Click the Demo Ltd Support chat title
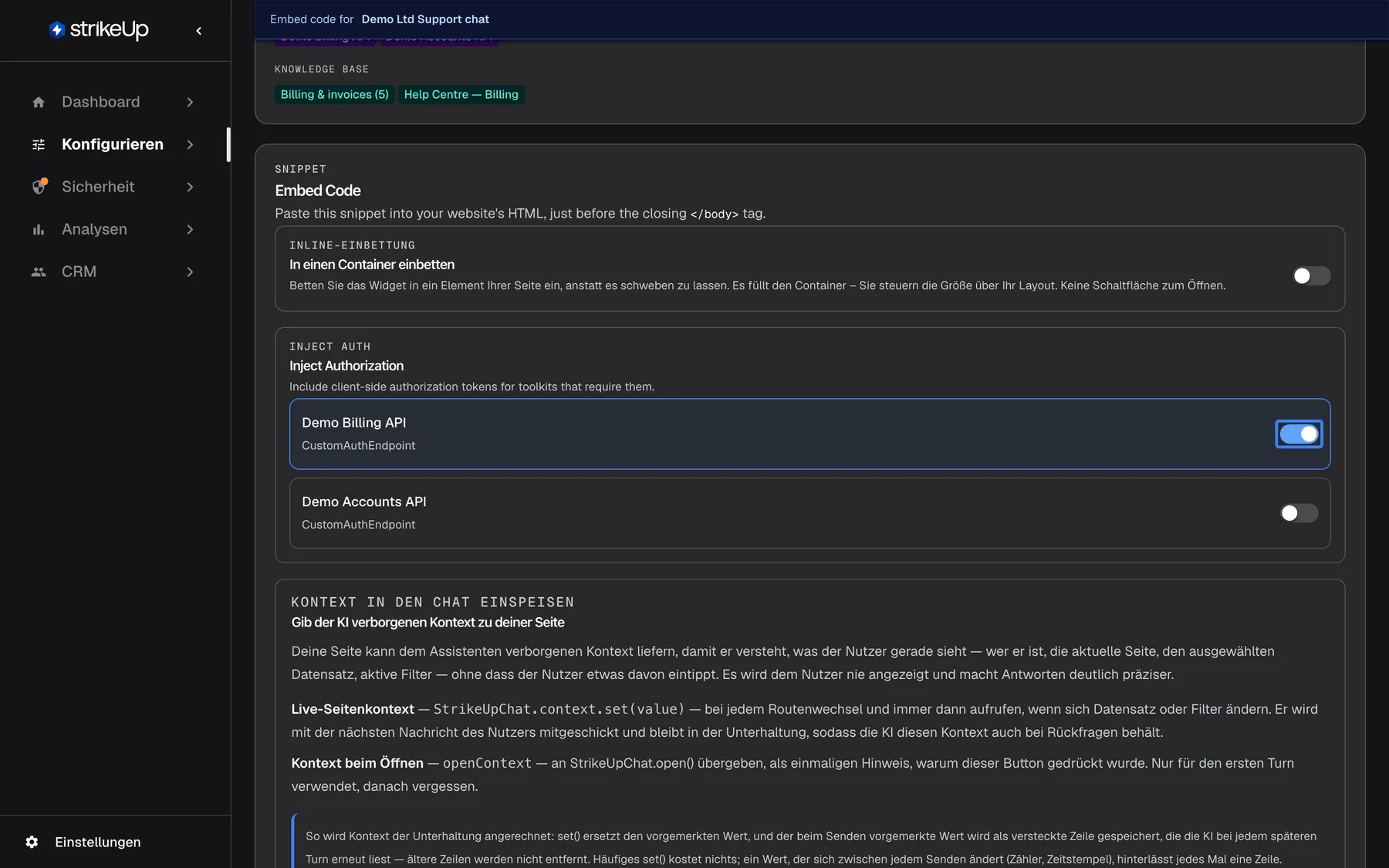1389x868 pixels. tap(425, 19)
